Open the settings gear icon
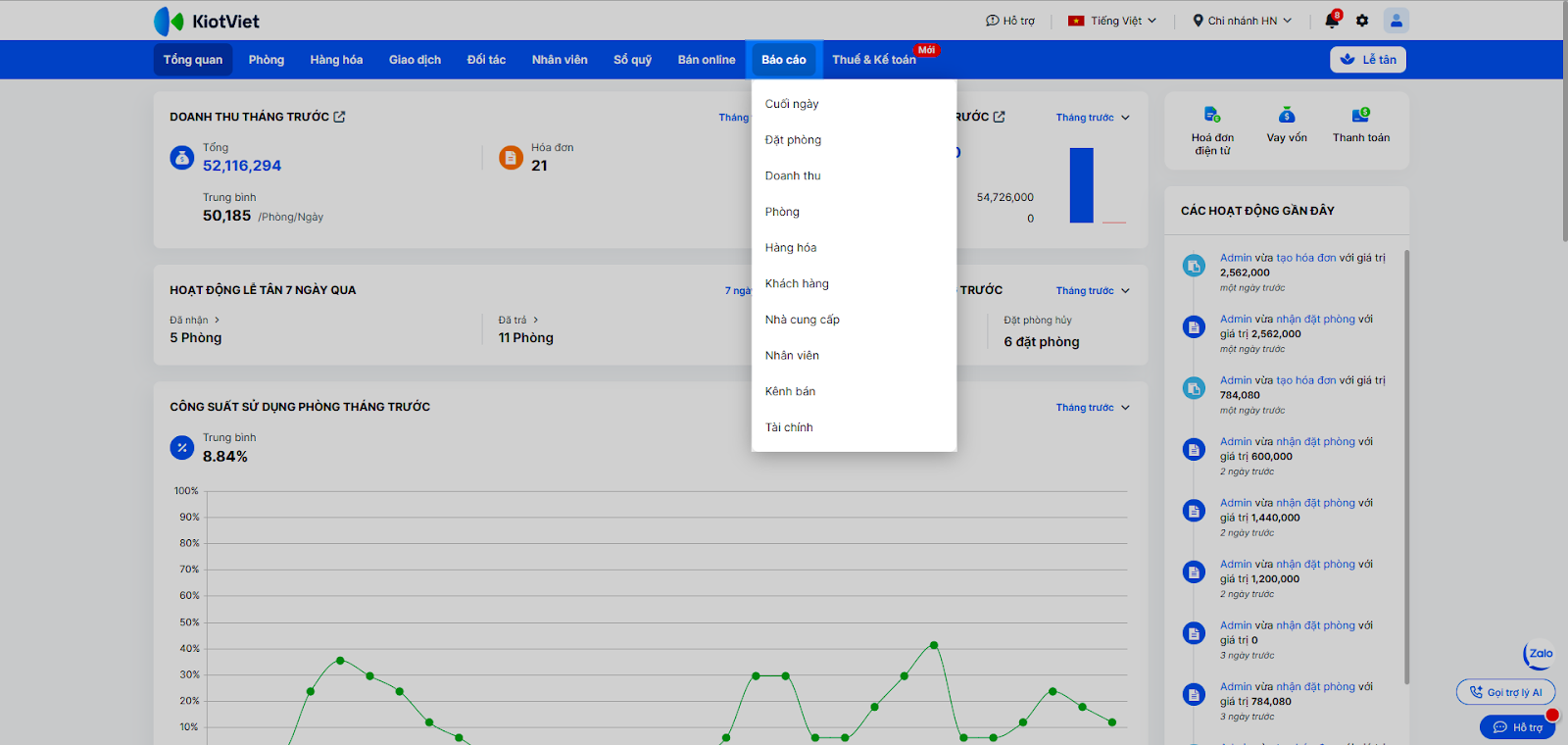Viewport: 1568px width, 745px height. point(1362,21)
